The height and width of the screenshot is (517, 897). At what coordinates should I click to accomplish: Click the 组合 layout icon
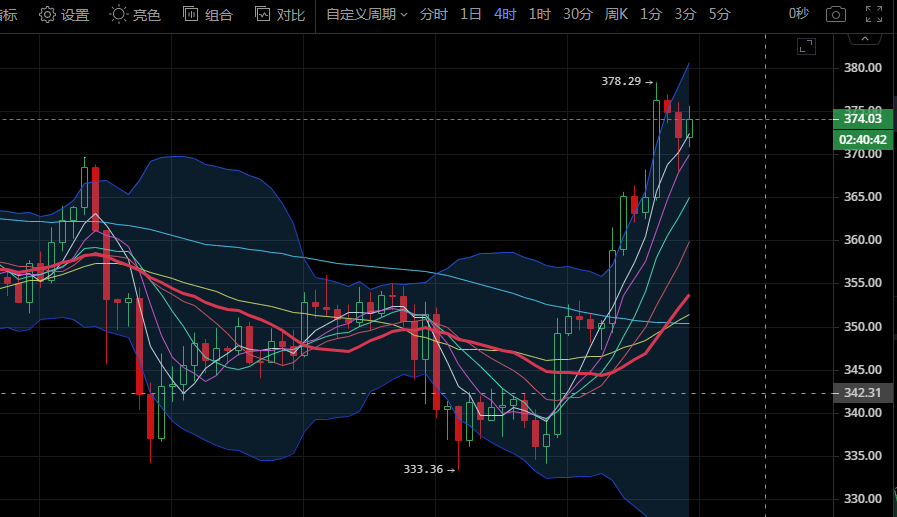208,15
